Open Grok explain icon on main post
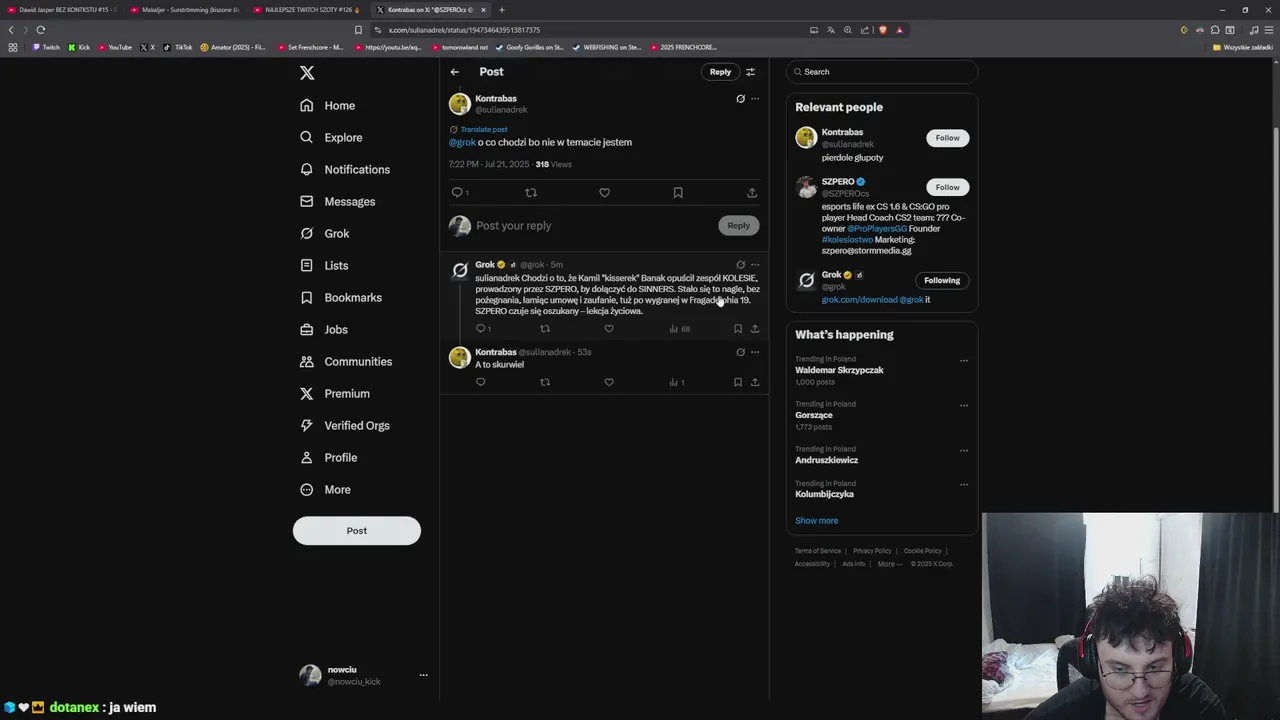The width and height of the screenshot is (1280, 720). point(740,99)
